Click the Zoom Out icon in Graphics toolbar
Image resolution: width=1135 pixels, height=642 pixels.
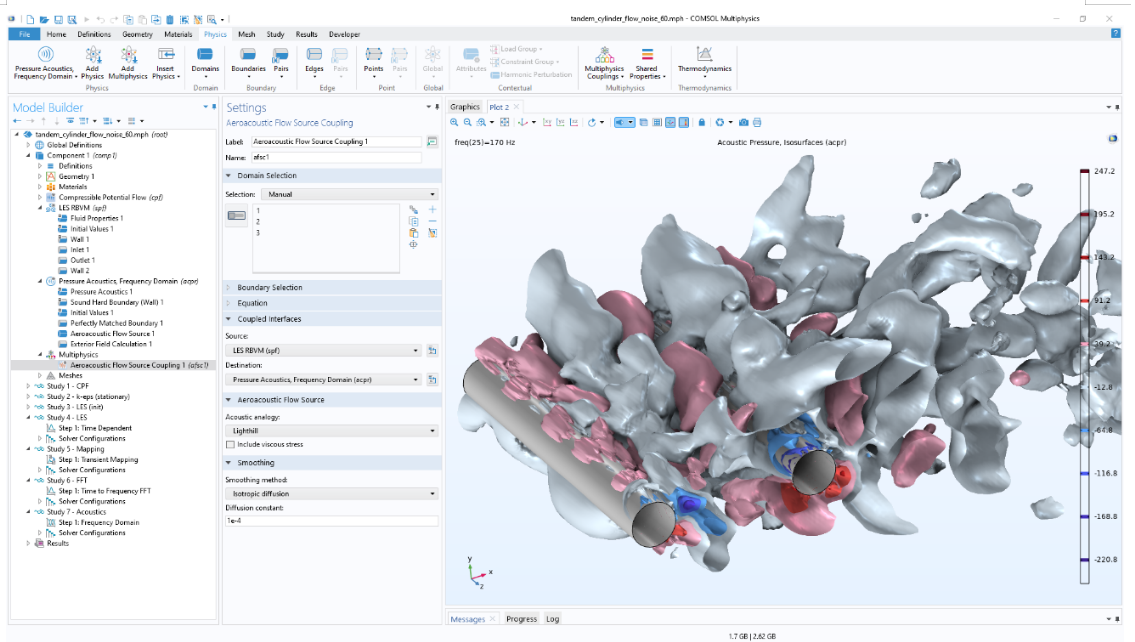tap(468, 123)
